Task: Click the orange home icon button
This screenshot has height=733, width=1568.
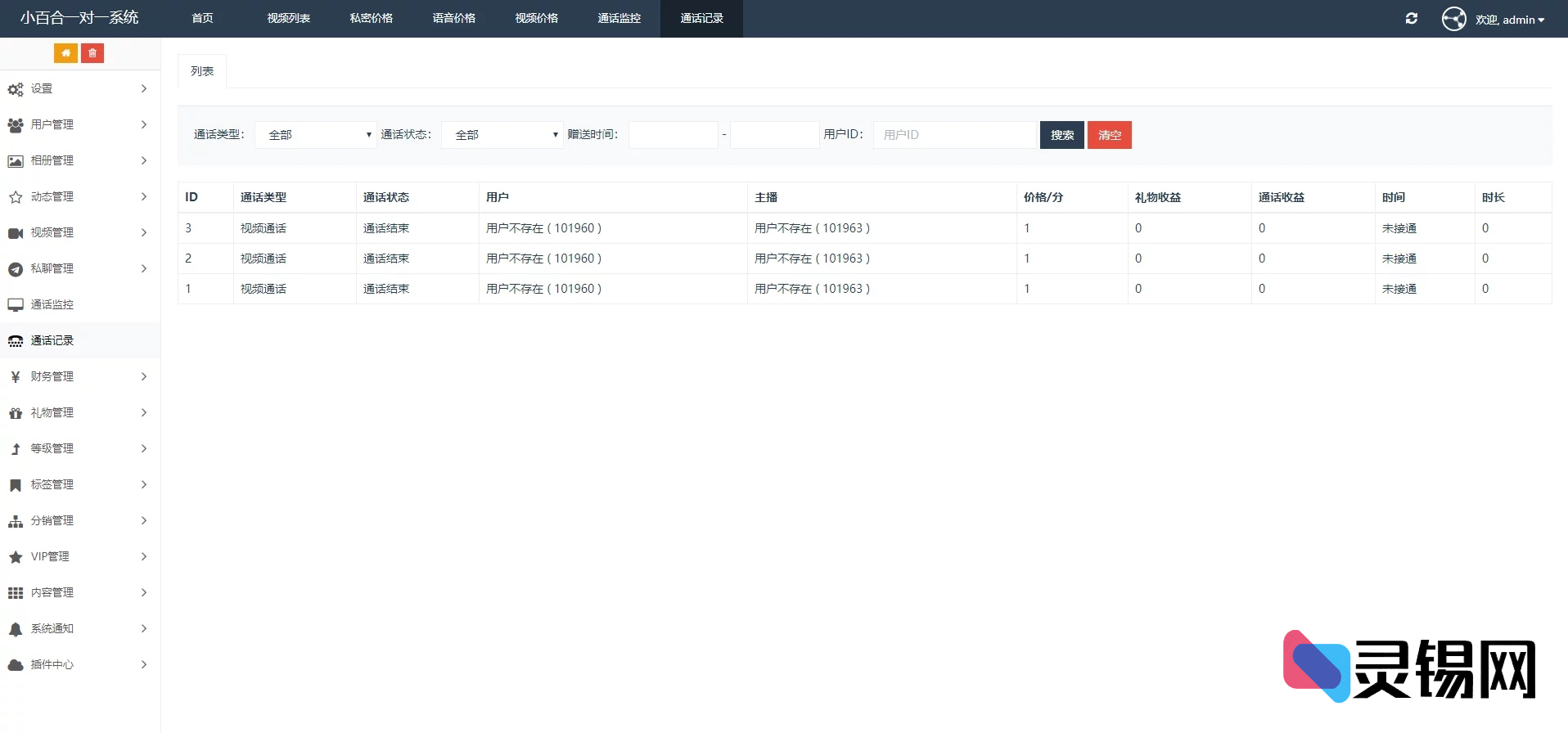Action: pyautogui.click(x=65, y=53)
